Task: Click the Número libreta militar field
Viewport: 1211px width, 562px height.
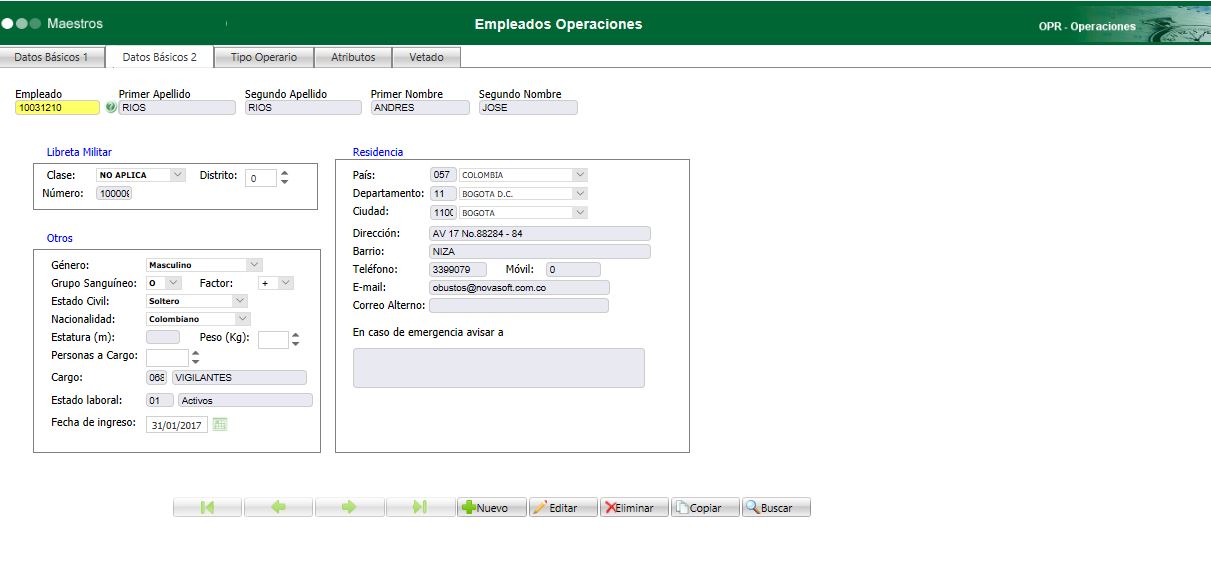Action: click(114, 193)
